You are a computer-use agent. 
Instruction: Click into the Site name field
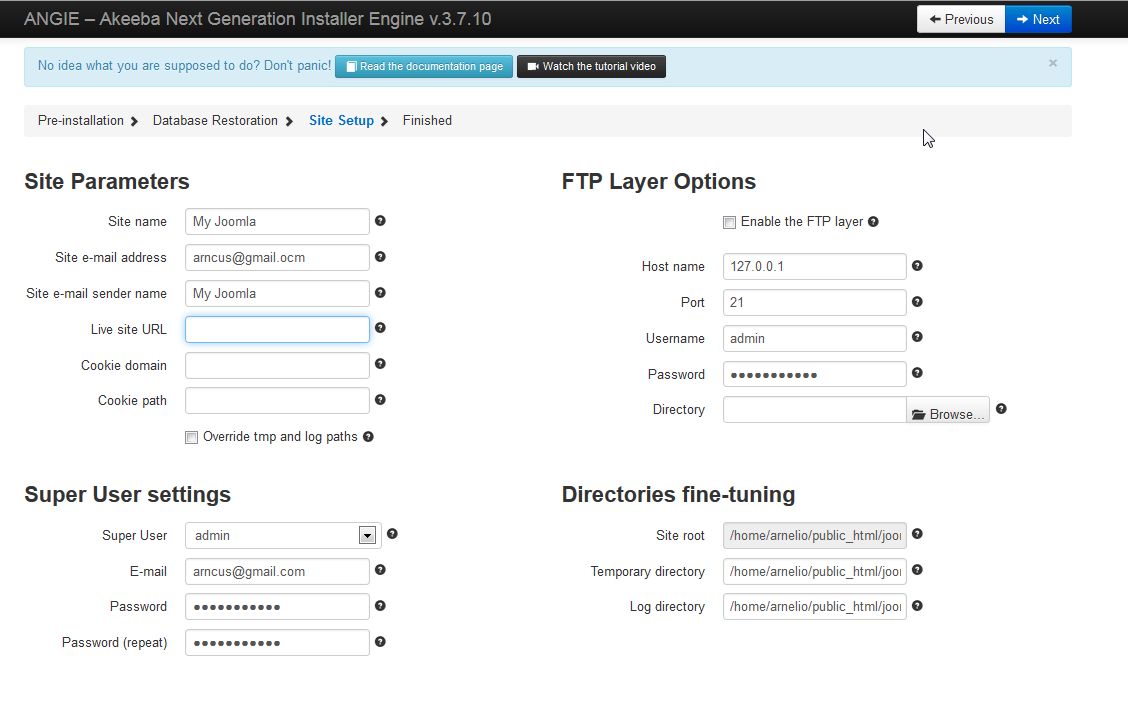coord(277,222)
